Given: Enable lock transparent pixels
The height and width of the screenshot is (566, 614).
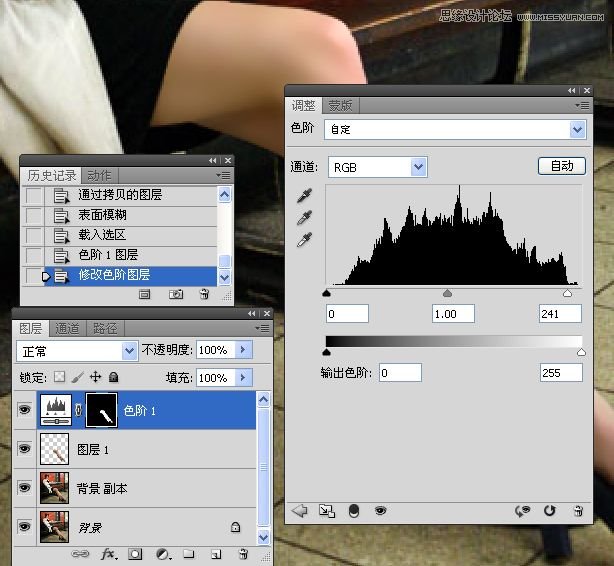Looking at the screenshot, I should tap(60, 377).
